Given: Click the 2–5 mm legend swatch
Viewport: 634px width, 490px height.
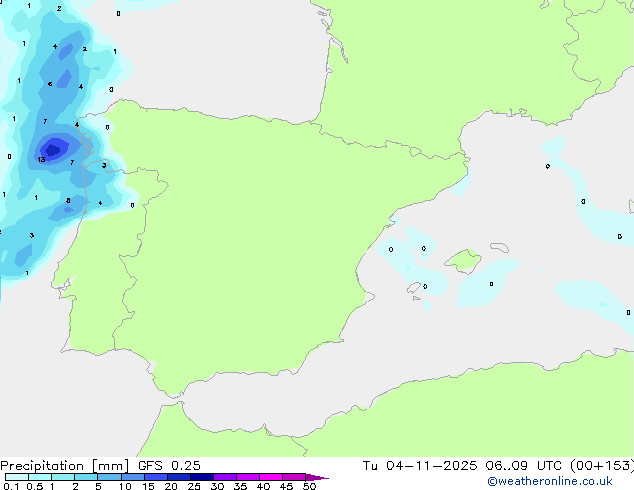Looking at the screenshot, I should click(x=86, y=477).
